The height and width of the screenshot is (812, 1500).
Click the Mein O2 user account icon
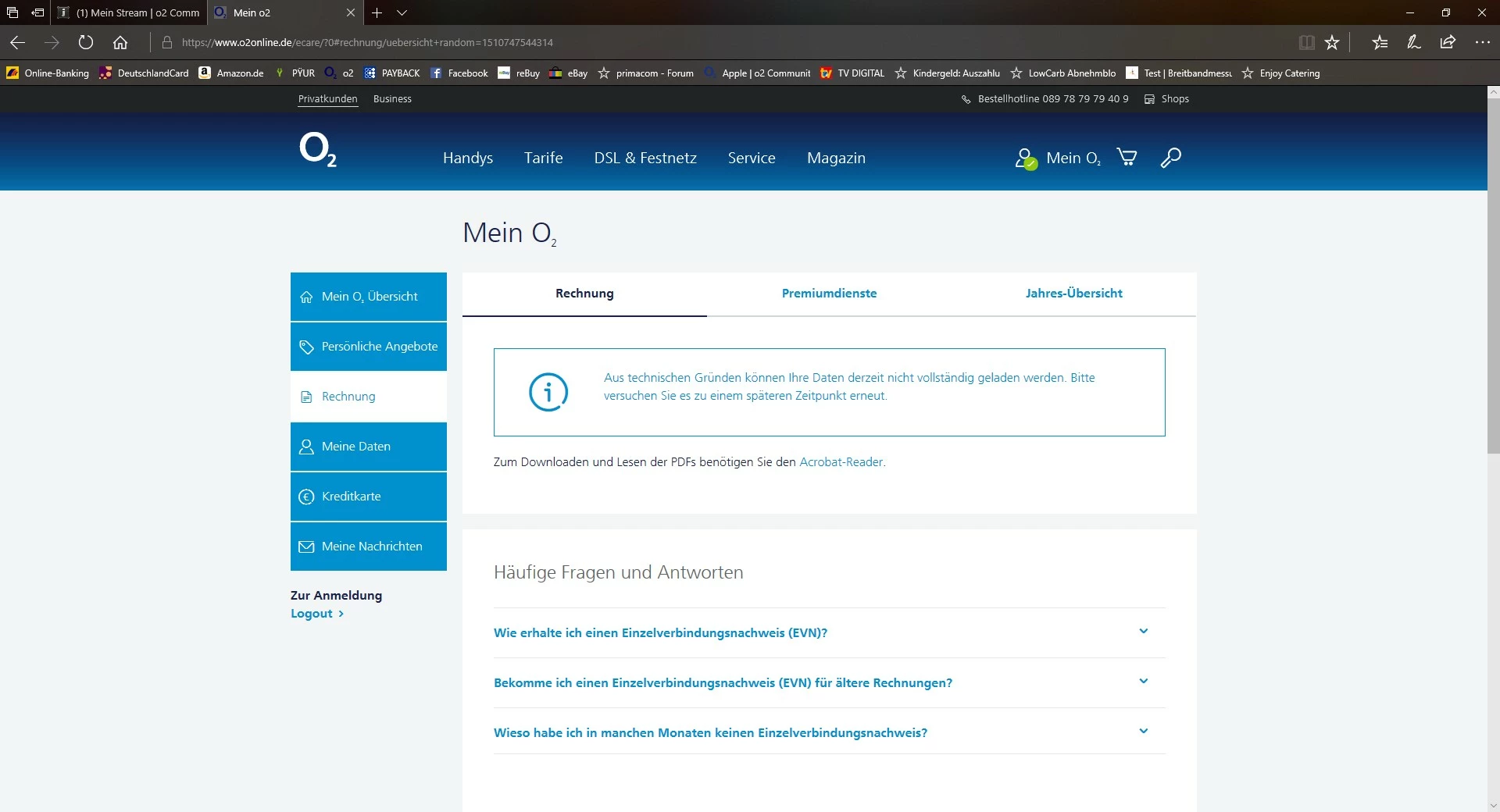click(x=1026, y=158)
